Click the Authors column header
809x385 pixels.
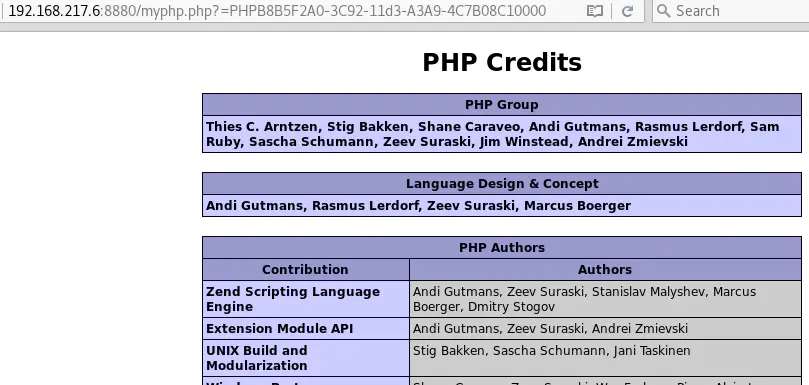(605, 269)
